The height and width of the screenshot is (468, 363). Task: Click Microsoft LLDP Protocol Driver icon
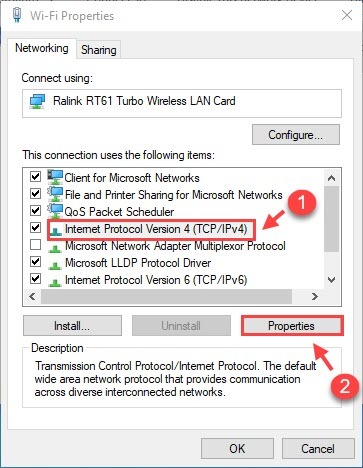(55, 264)
